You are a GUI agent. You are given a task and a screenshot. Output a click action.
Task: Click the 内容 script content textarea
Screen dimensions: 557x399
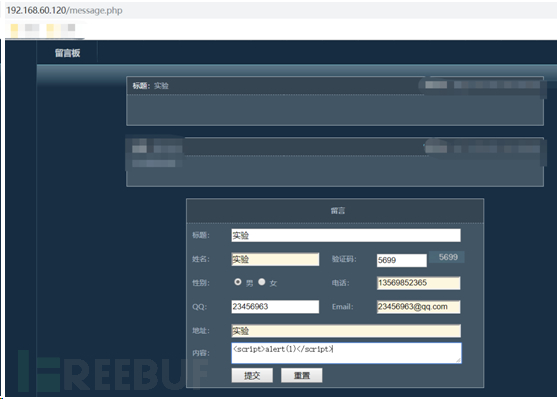tap(346, 353)
